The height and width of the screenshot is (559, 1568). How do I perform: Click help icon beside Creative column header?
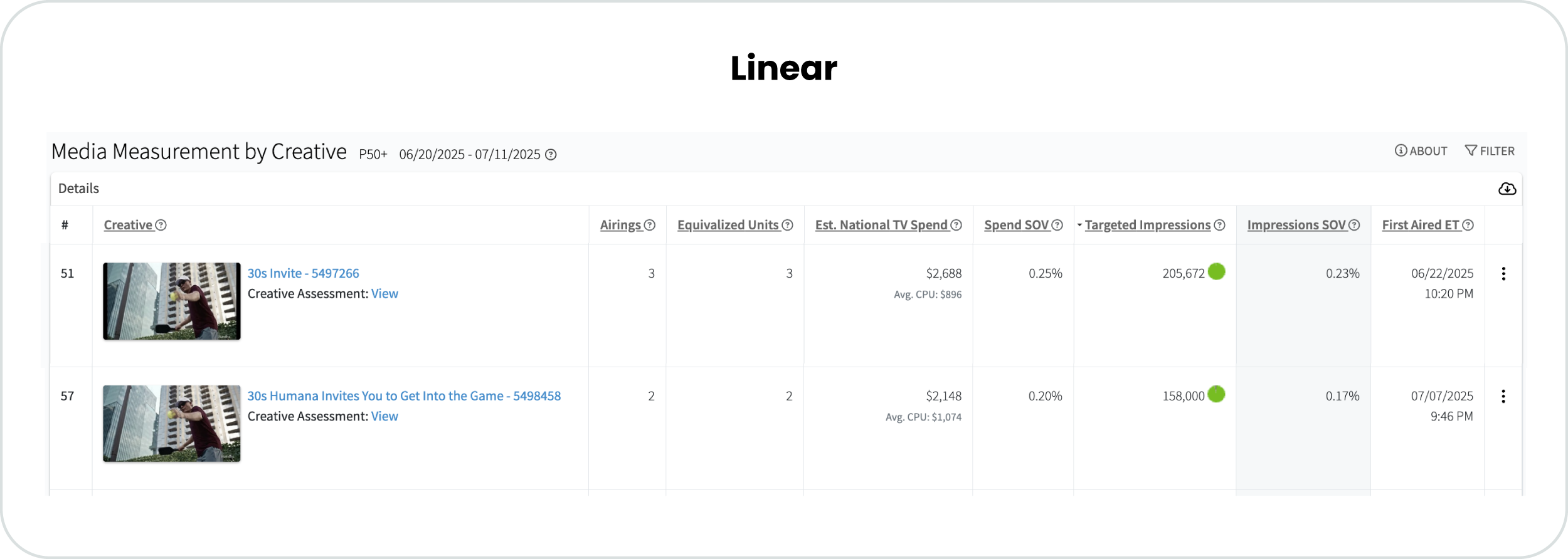click(161, 225)
